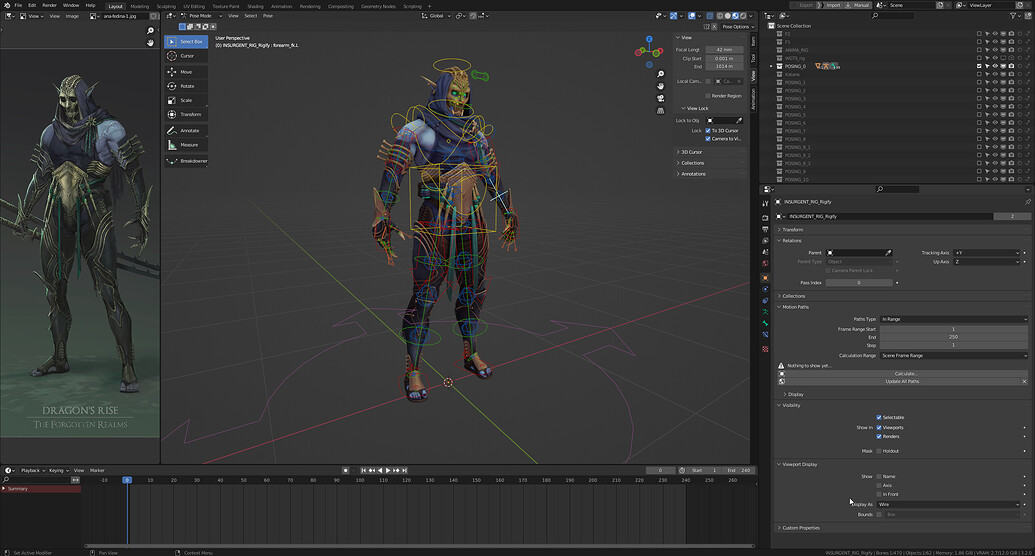
Task: Activate the Breakdowner pose tool
Action: (186, 160)
